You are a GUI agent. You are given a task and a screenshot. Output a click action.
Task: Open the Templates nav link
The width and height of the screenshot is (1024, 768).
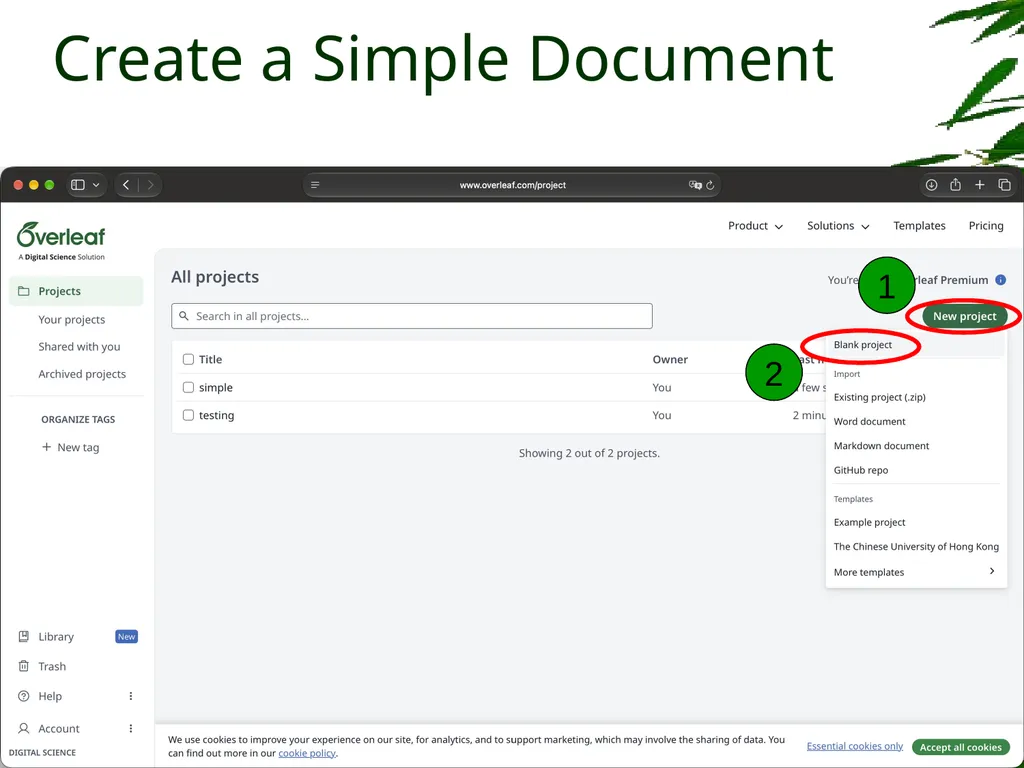pos(919,226)
